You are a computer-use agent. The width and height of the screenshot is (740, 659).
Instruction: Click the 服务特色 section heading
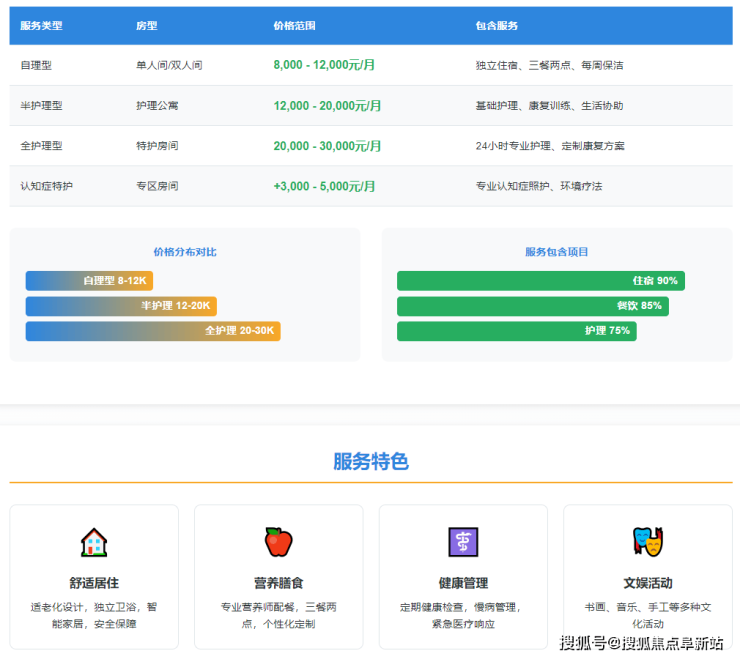pos(370,461)
